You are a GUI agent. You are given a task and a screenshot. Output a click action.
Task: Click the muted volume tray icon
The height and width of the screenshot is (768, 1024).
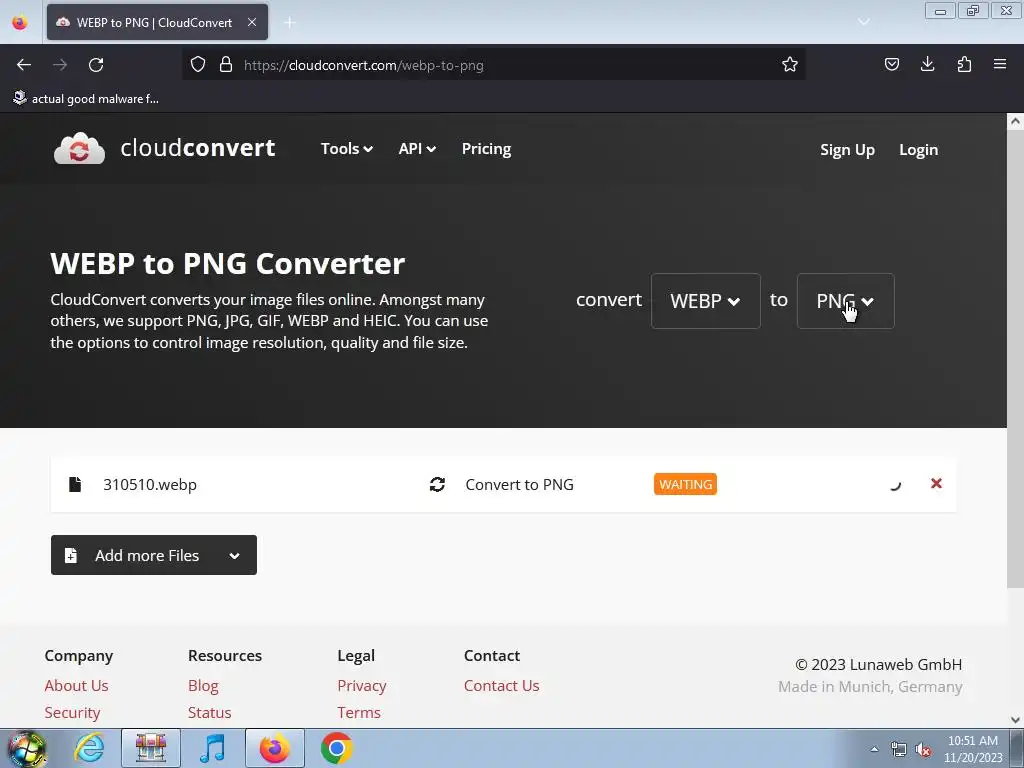[x=923, y=750]
